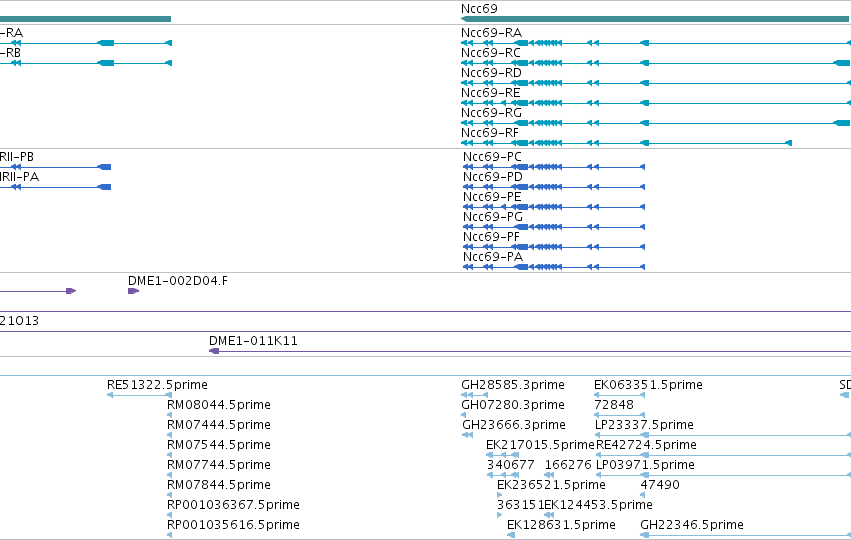Select the GH28585.3prime EST label
Screen dimensions: 851x540
(513, 385)
